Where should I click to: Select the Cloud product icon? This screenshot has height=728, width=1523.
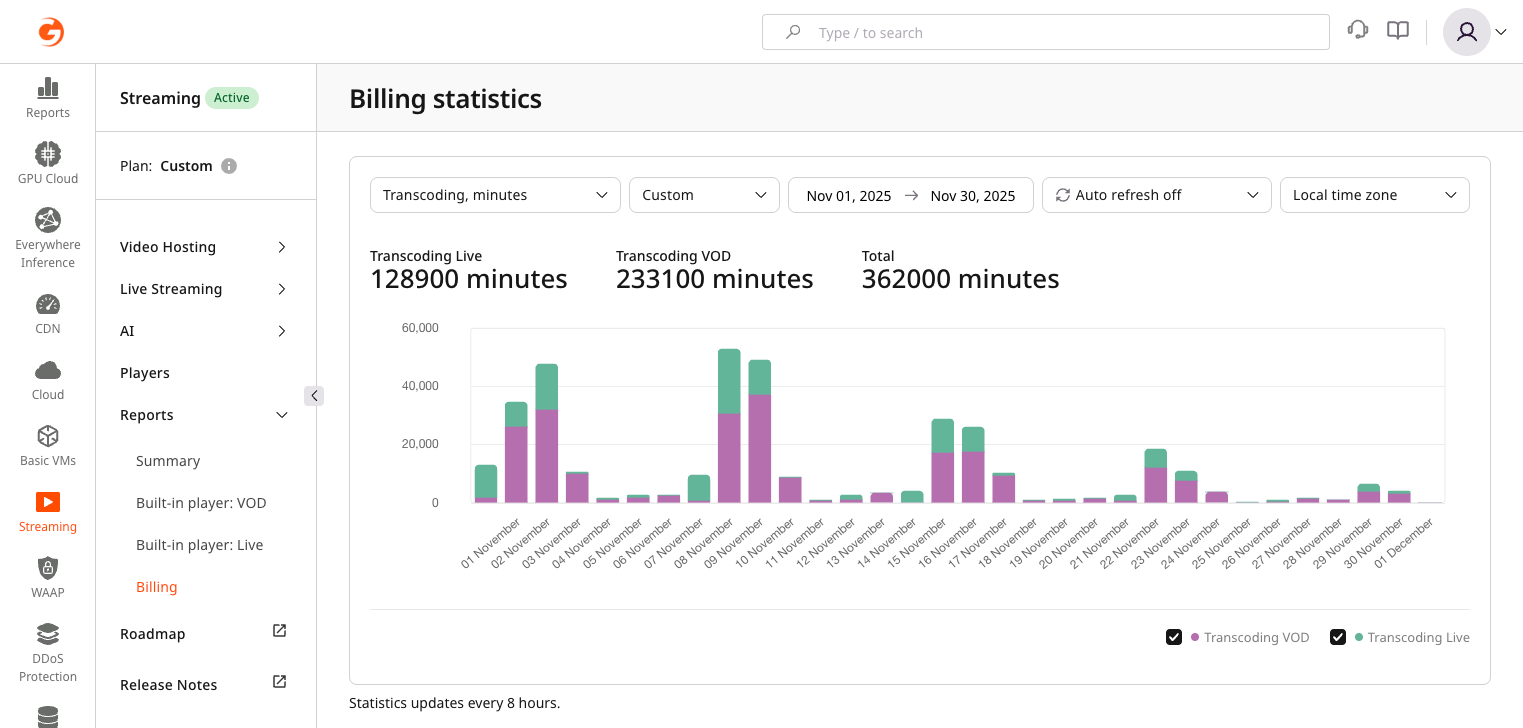48,371
